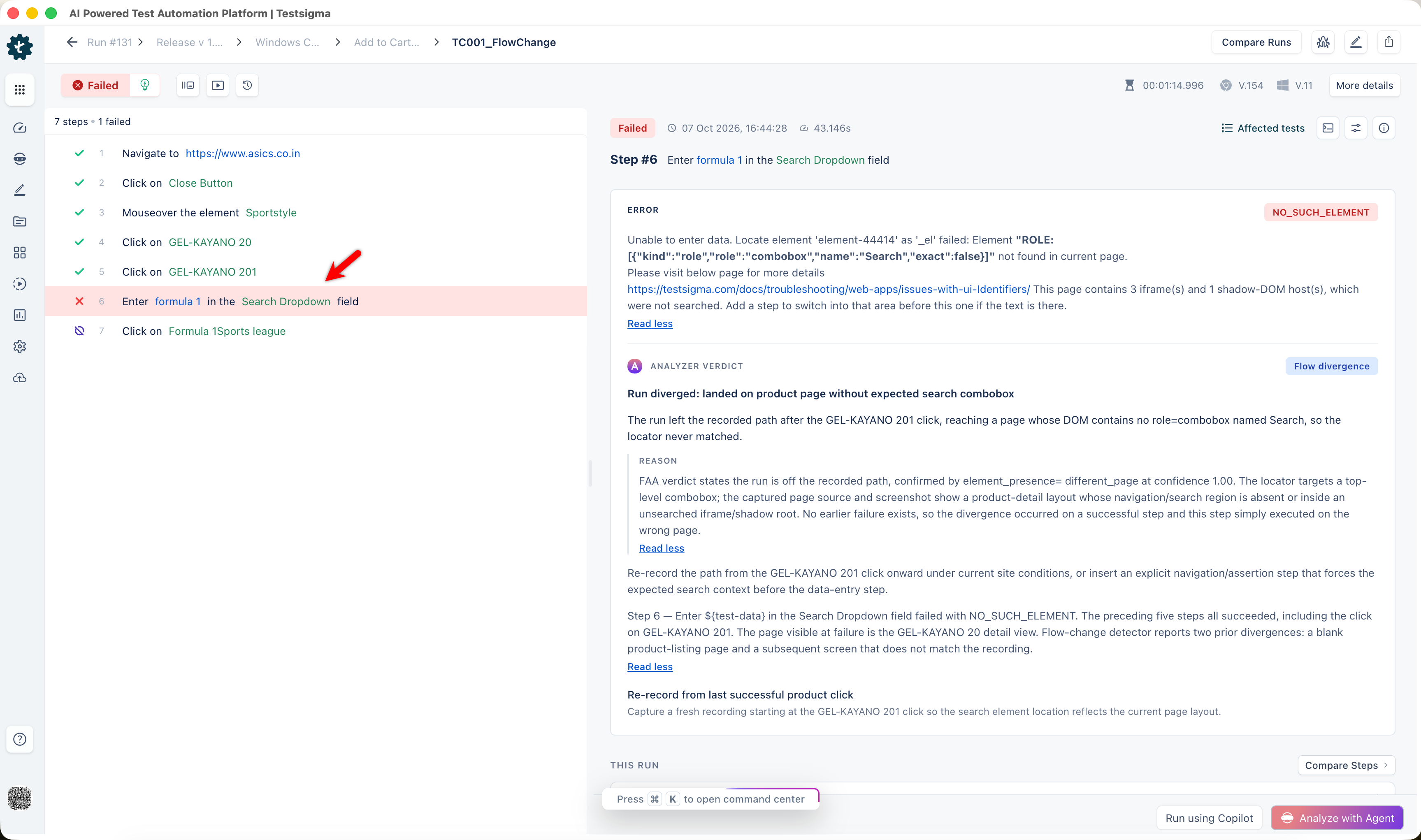Open the console panel icon near Affected tests
The image size is (1421, 840).
click(1328, 128)
